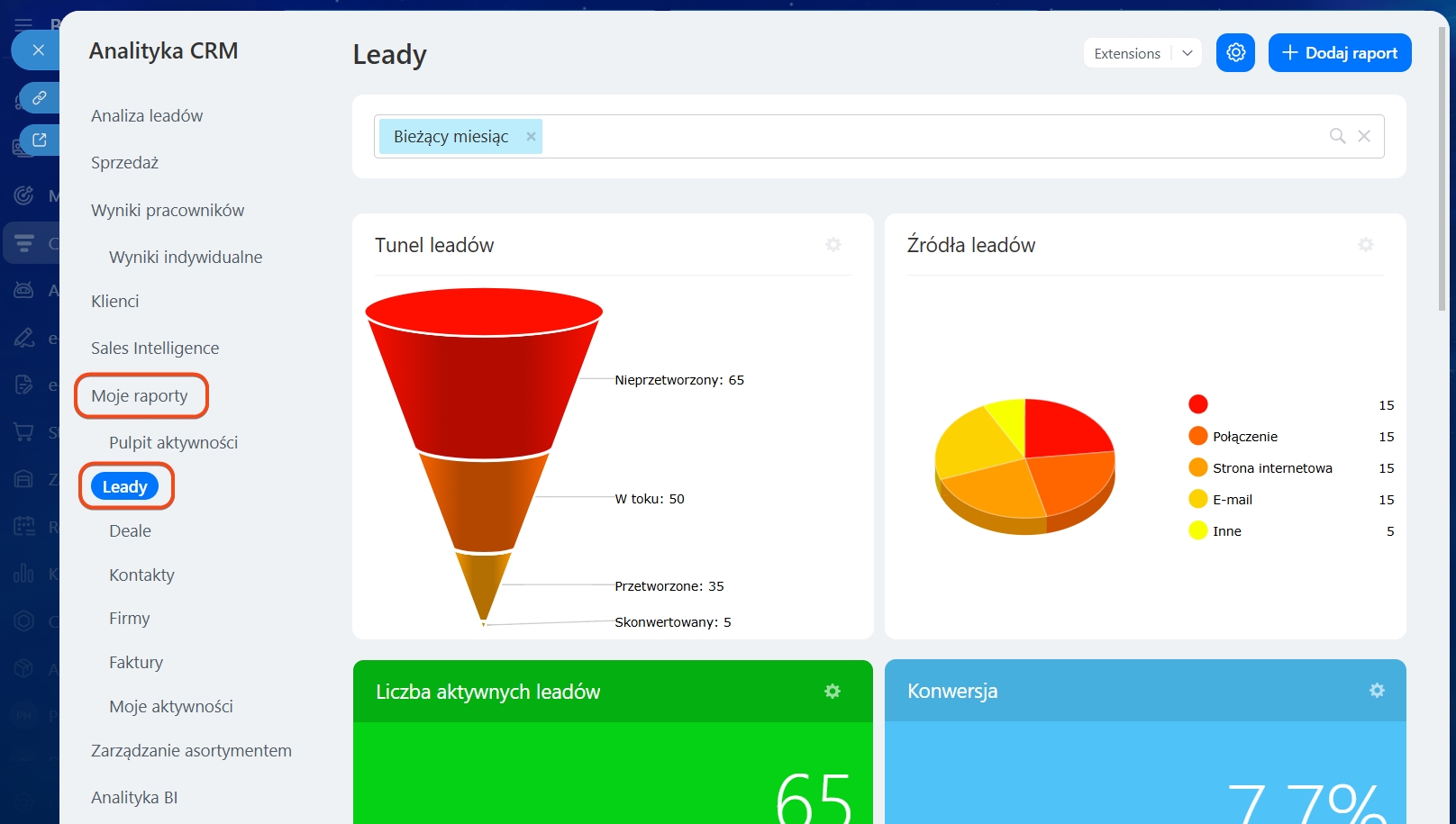Open Tunel leadów widget settings gear

point(833,245)
